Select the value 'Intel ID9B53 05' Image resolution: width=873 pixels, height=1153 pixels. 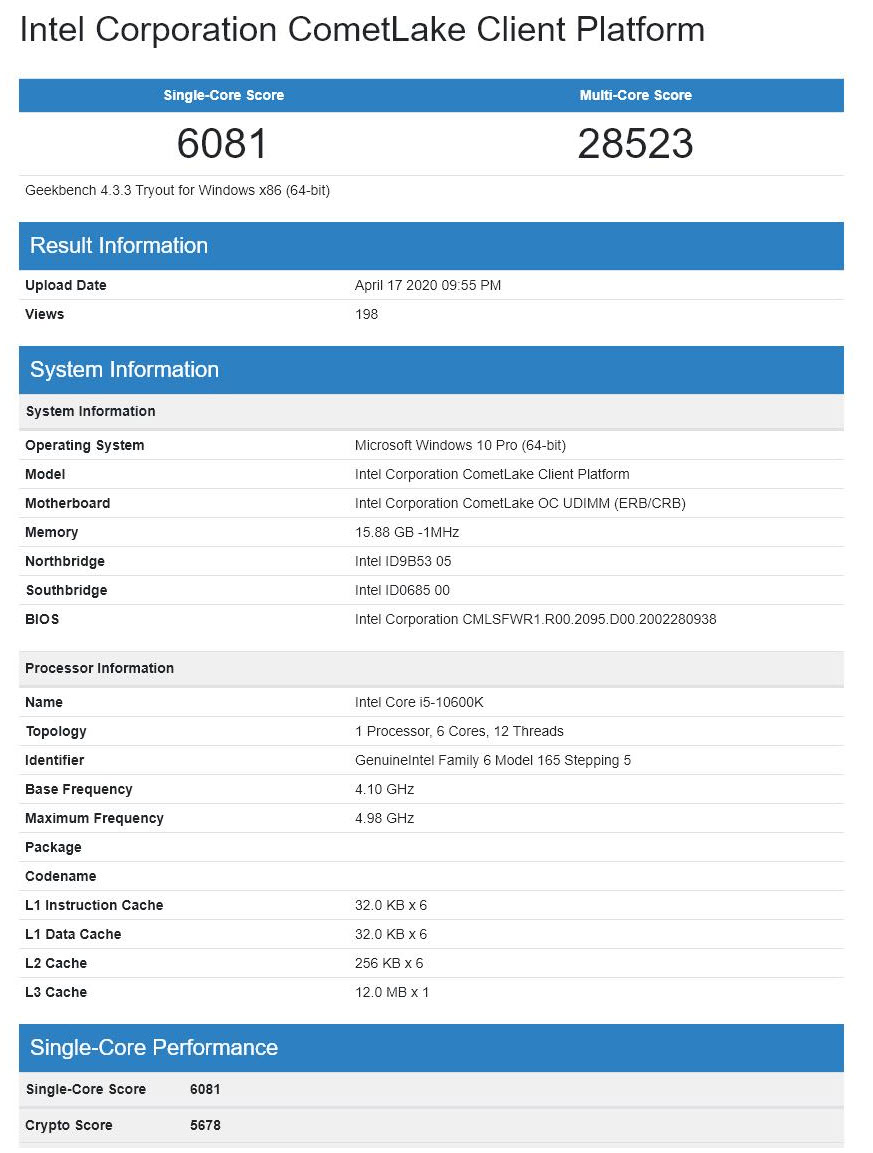pos(403,562)
